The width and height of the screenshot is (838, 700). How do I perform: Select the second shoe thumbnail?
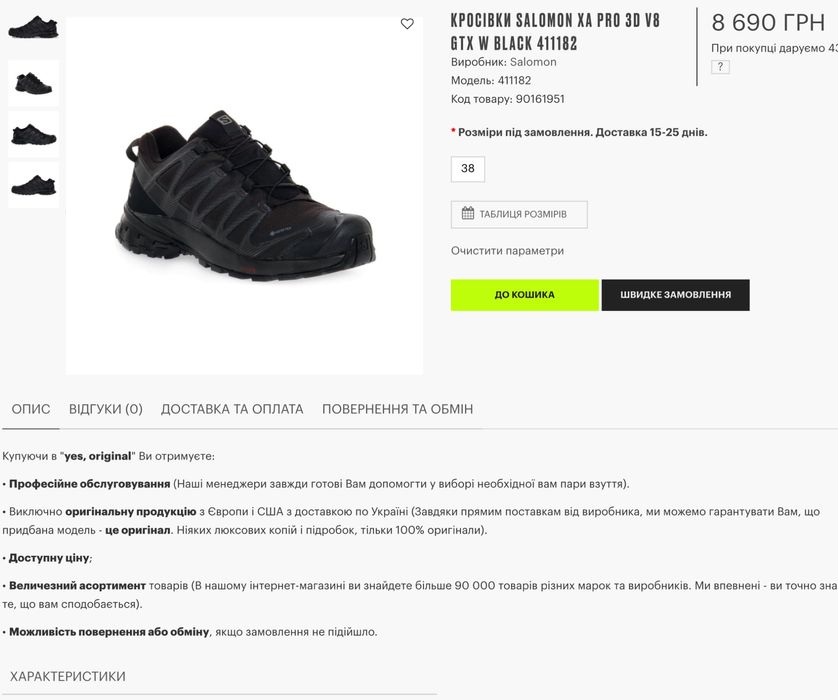pyautogui.click(x=33, y=83)
